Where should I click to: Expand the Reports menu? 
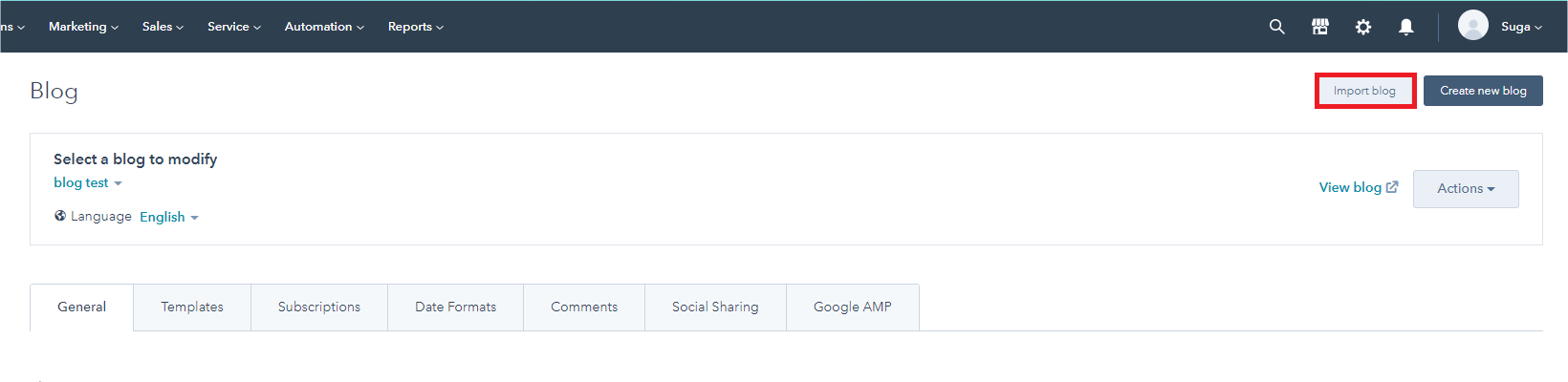click(415, 27)
